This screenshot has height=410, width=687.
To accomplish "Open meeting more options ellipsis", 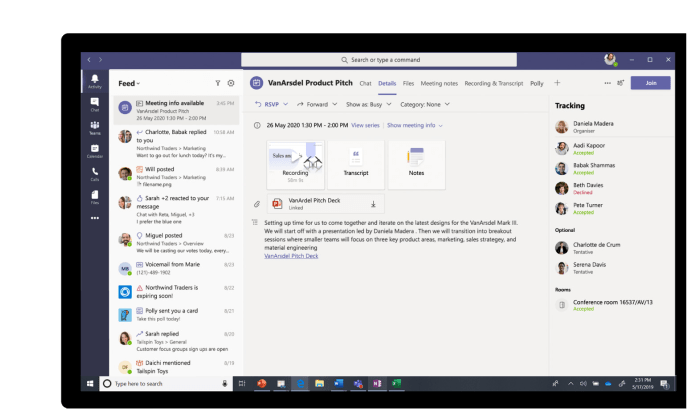I will 607,83.
